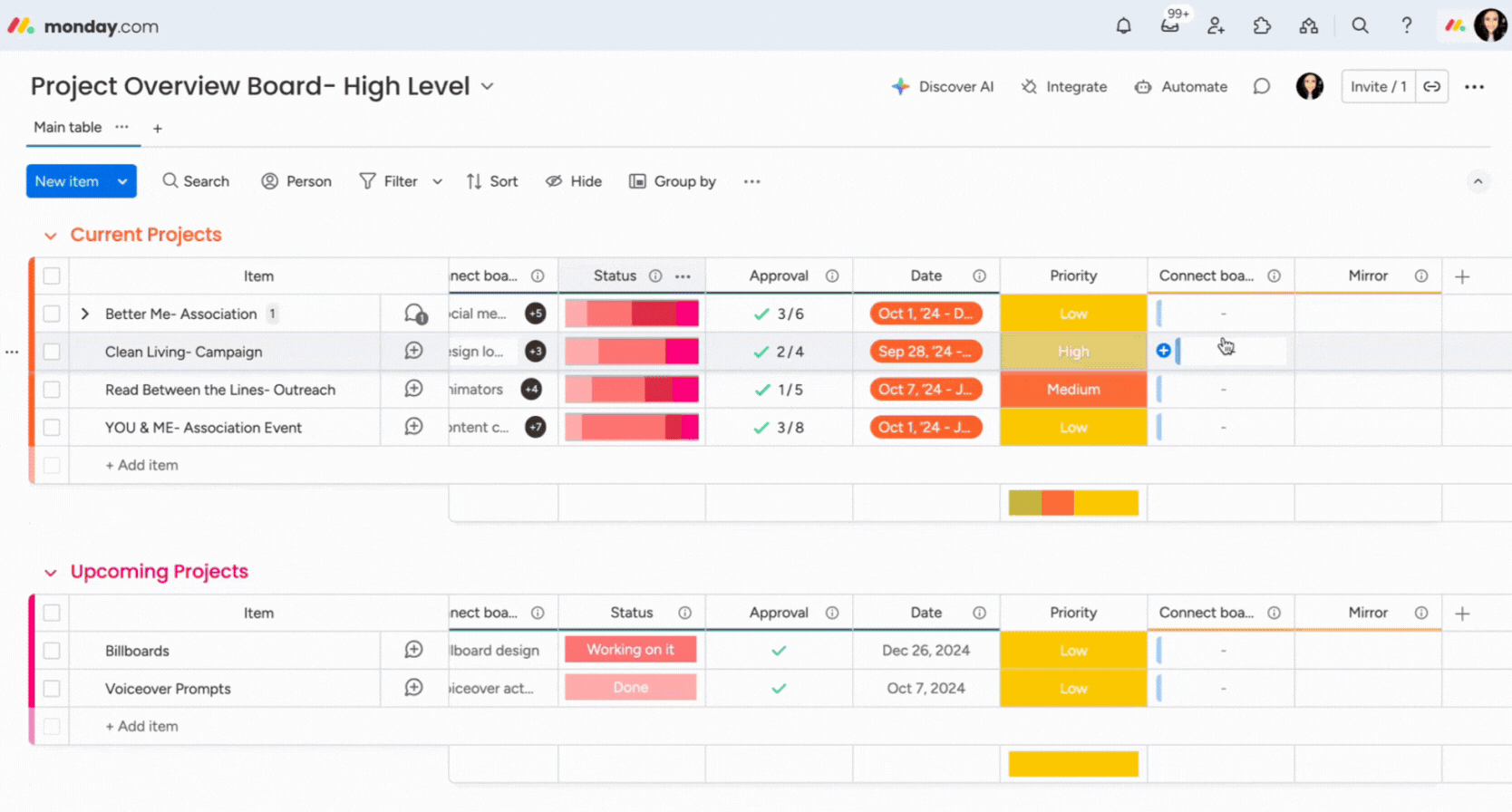1512x812 pixels.
Task: Open the Filter dropdown chevron
Action: point(438,181)
